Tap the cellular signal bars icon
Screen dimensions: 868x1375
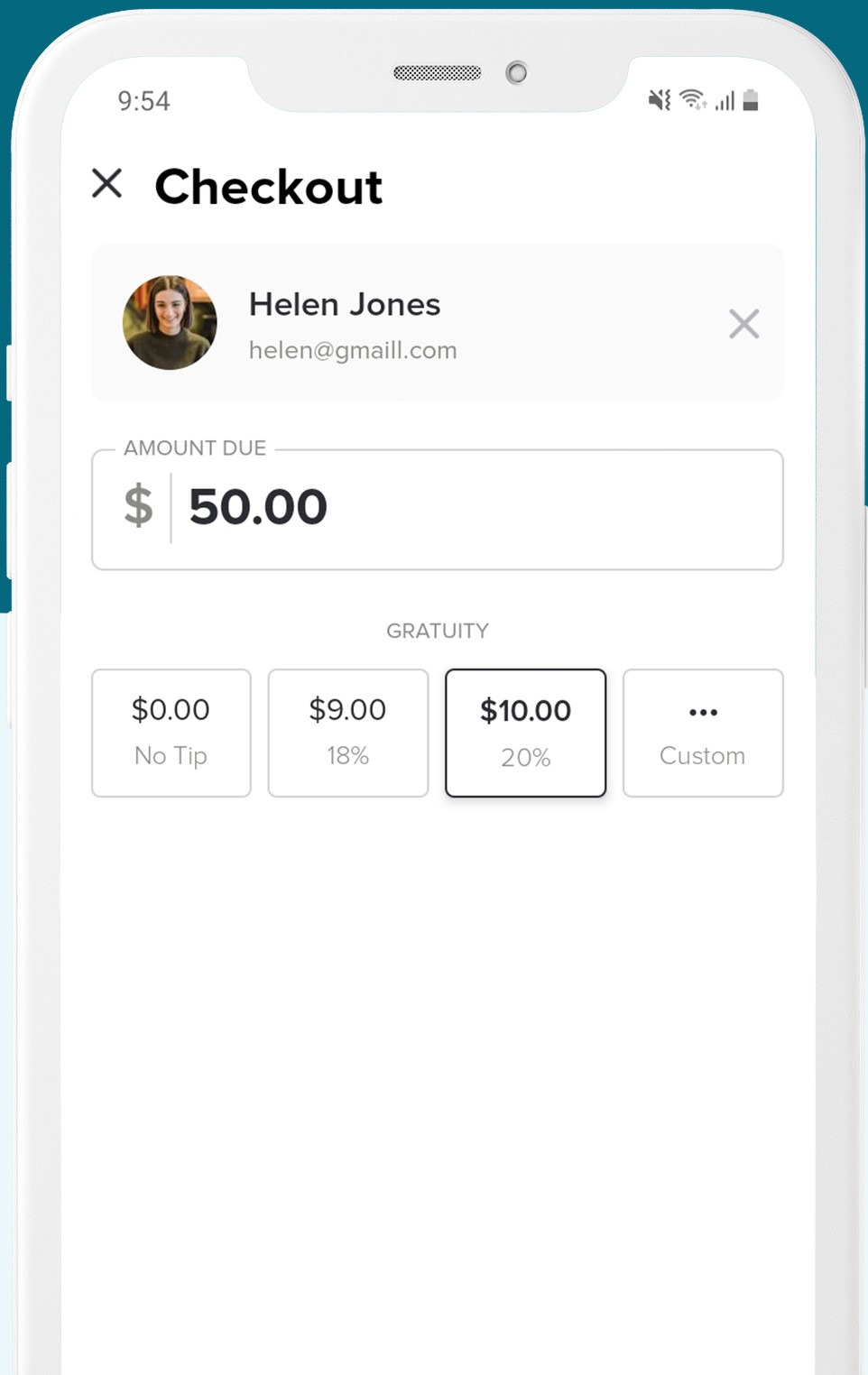click(725, 100)
